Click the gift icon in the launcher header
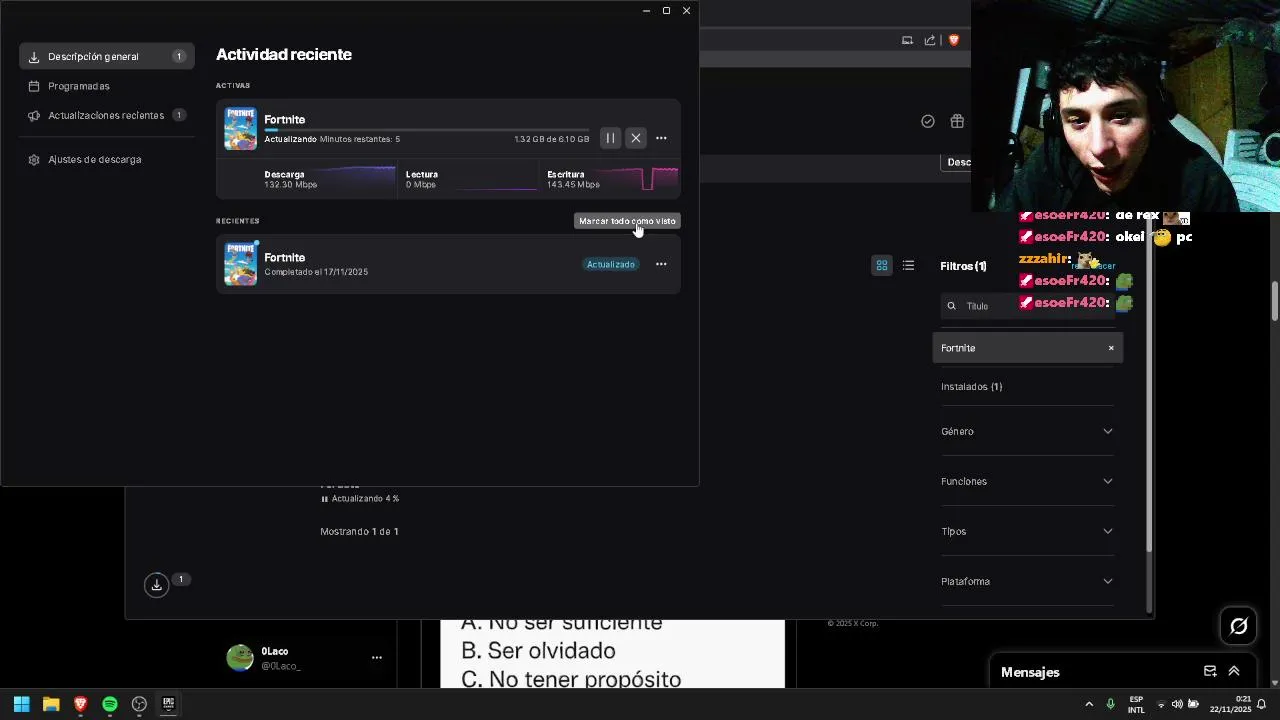The width and height of the screenshot is (1280, 720). (957, 121)
